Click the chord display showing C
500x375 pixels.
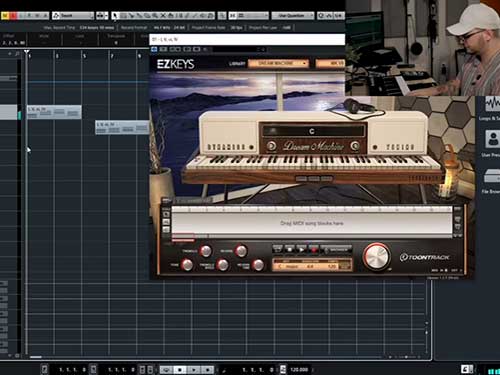(312, 131)
